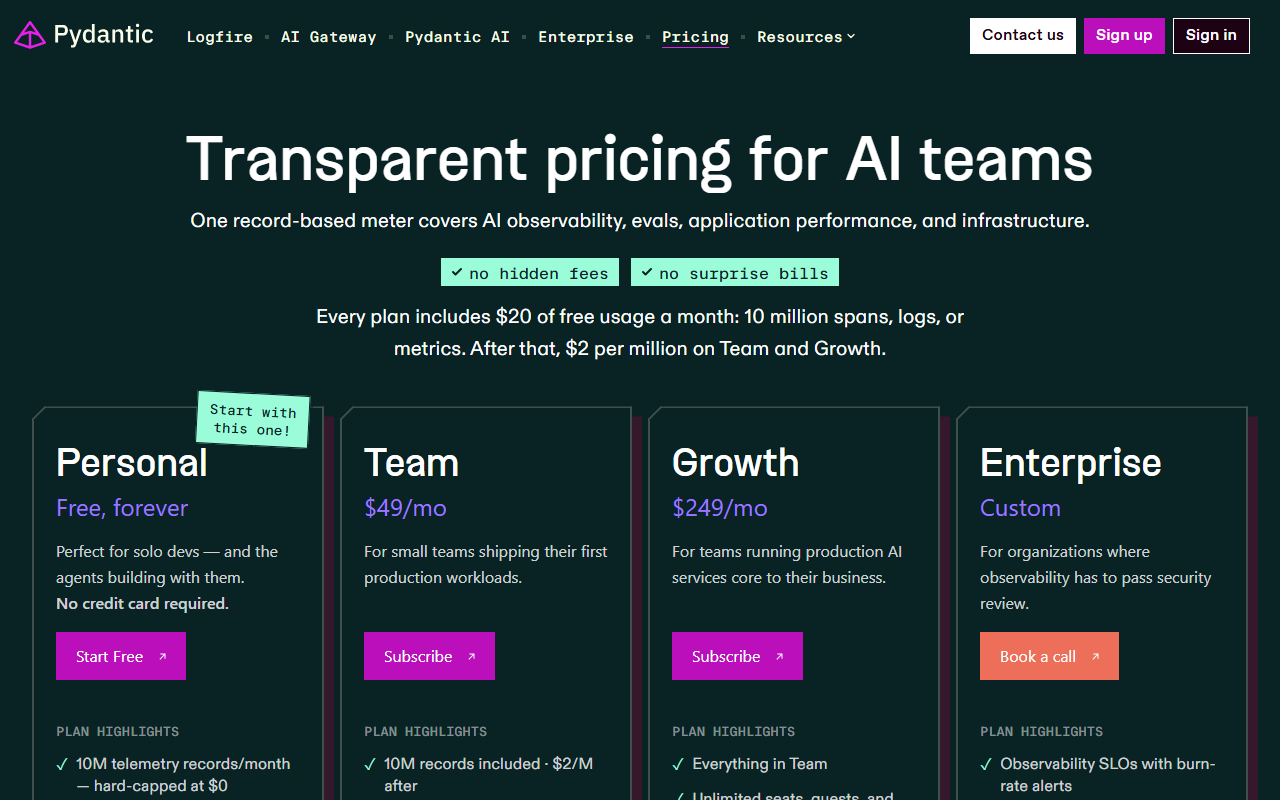This screenshot has height=800, width=1280.
Task: Click the $49/mo price text
Action: click(x=405, y=508)
